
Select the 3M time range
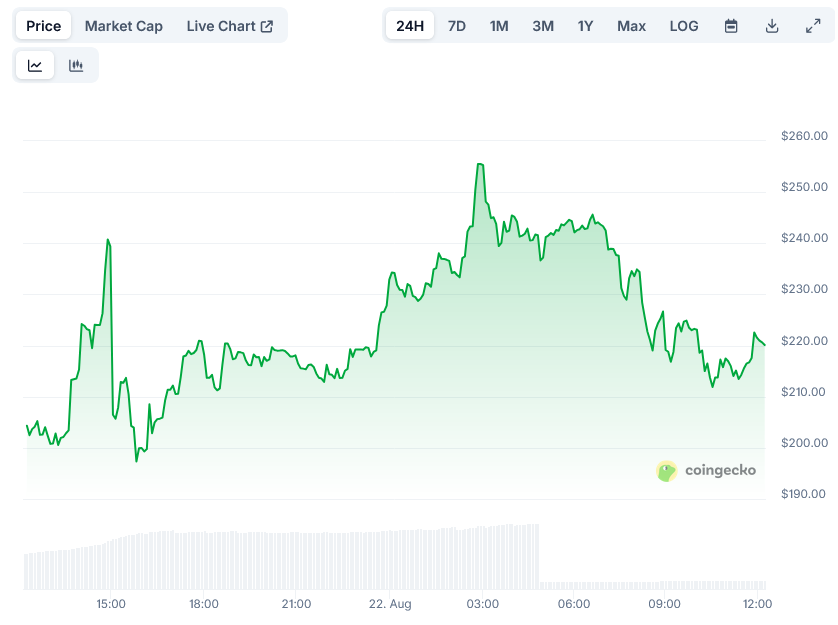(x=543, y=26)
